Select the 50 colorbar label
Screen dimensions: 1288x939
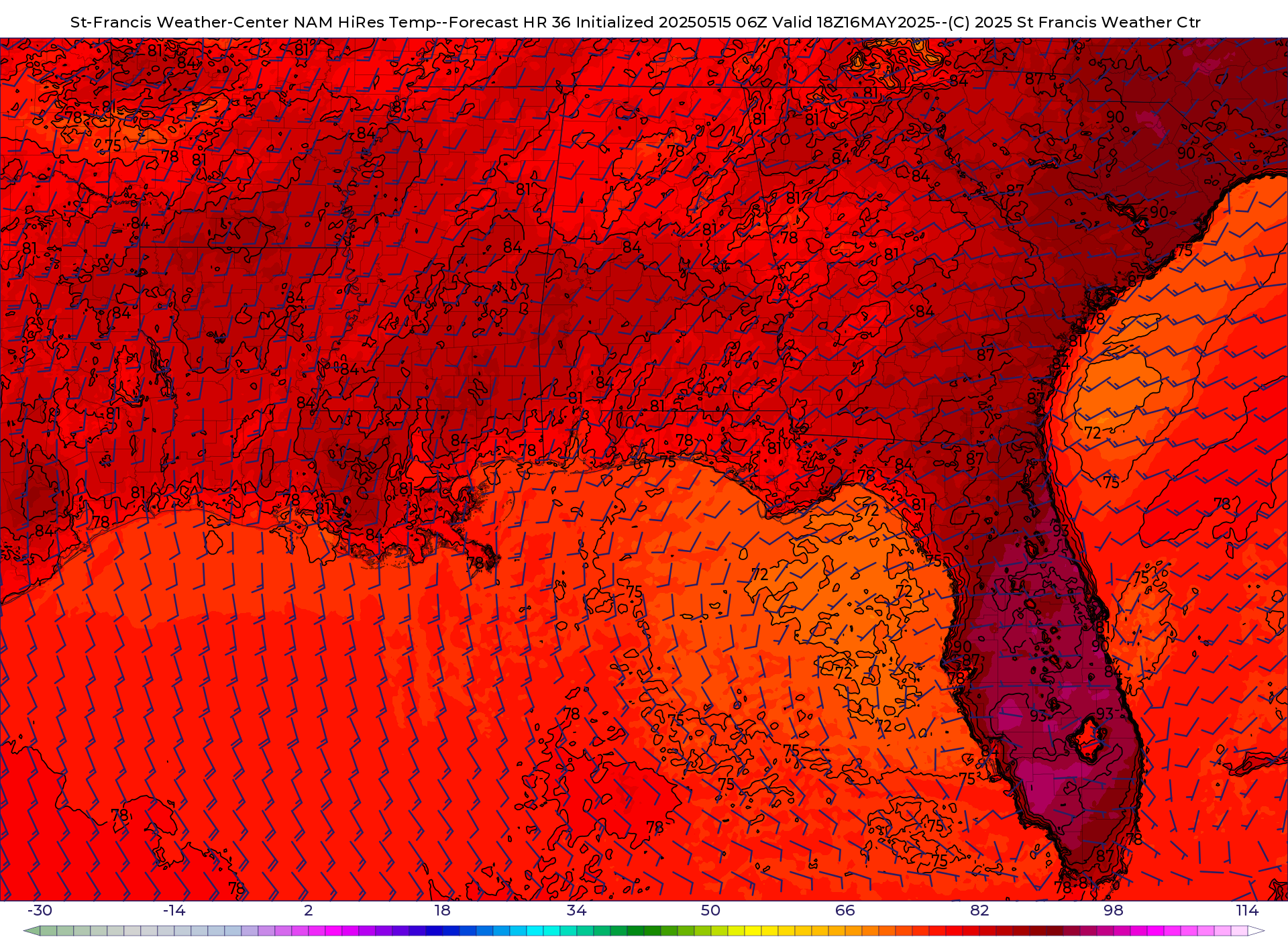pos(711,910)
